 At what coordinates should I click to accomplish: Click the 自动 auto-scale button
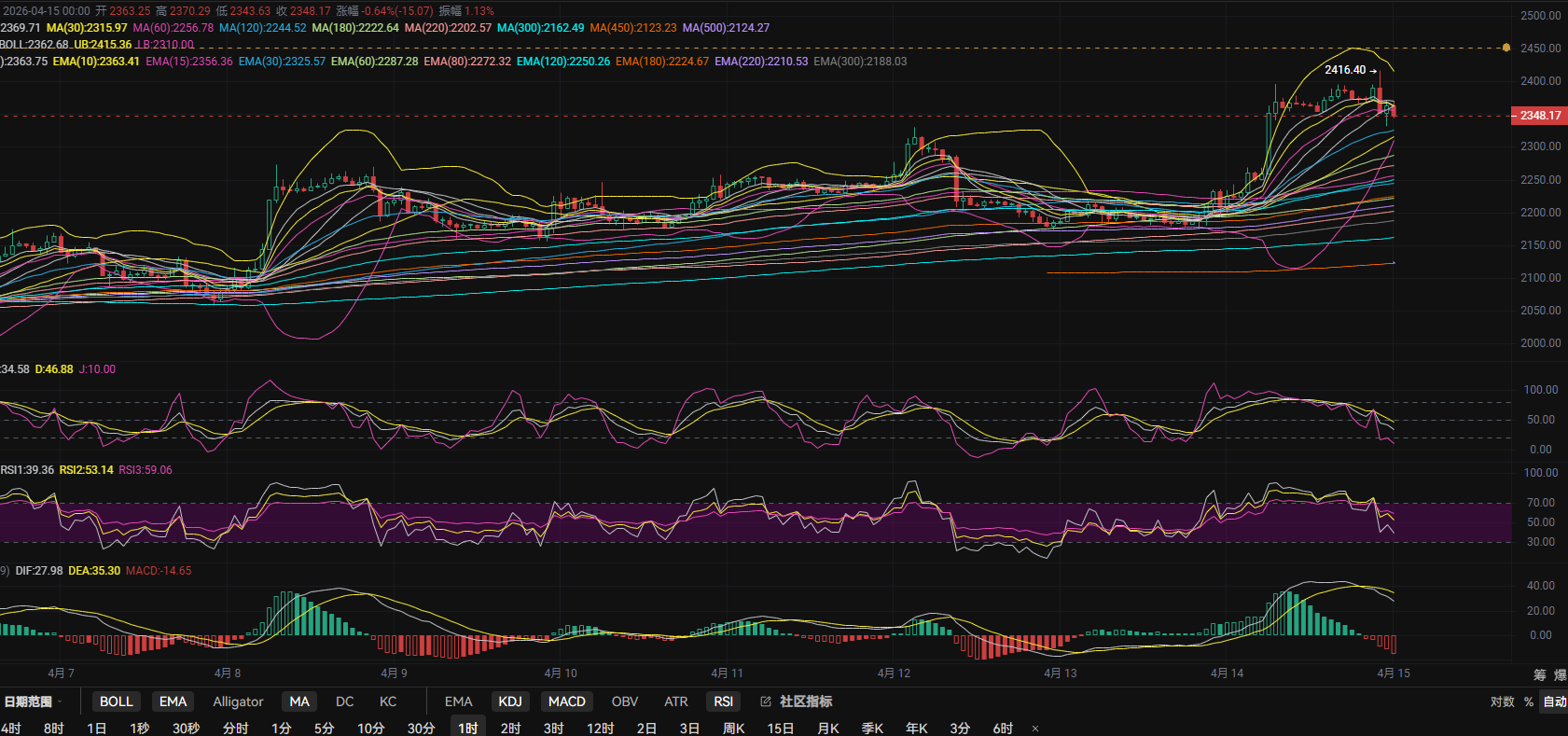[1555, 701]
